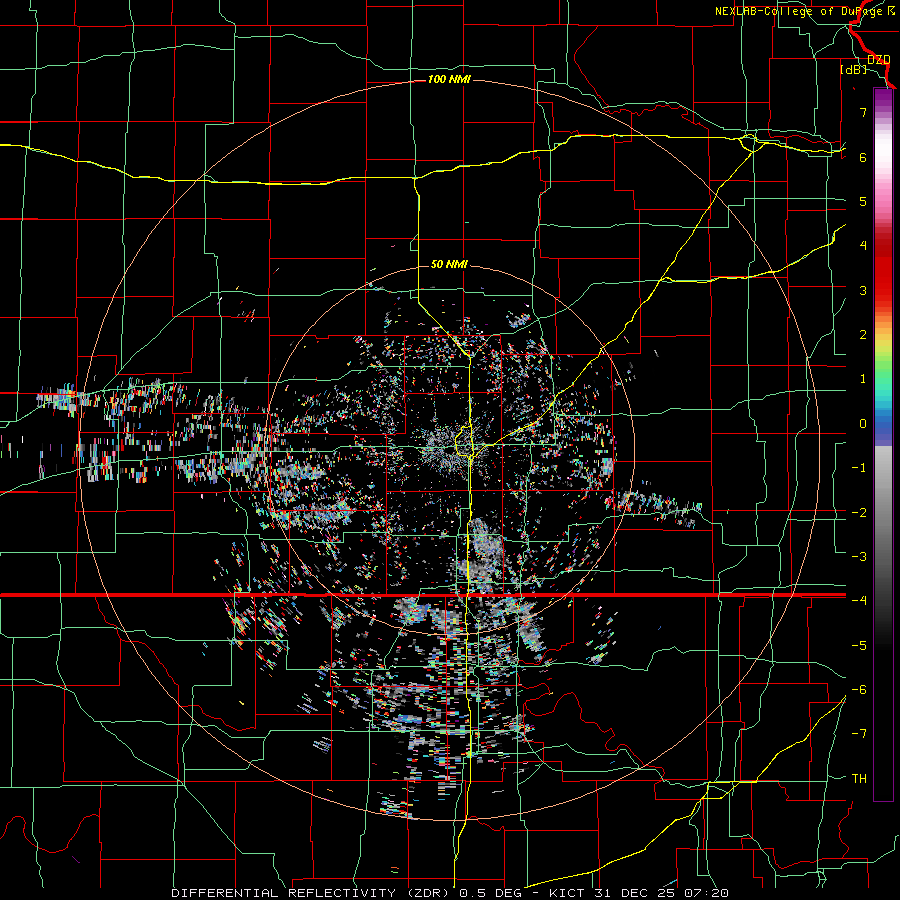Click the 4 dB tick label on the legend
900x900 pixels.
coord(863,246)
